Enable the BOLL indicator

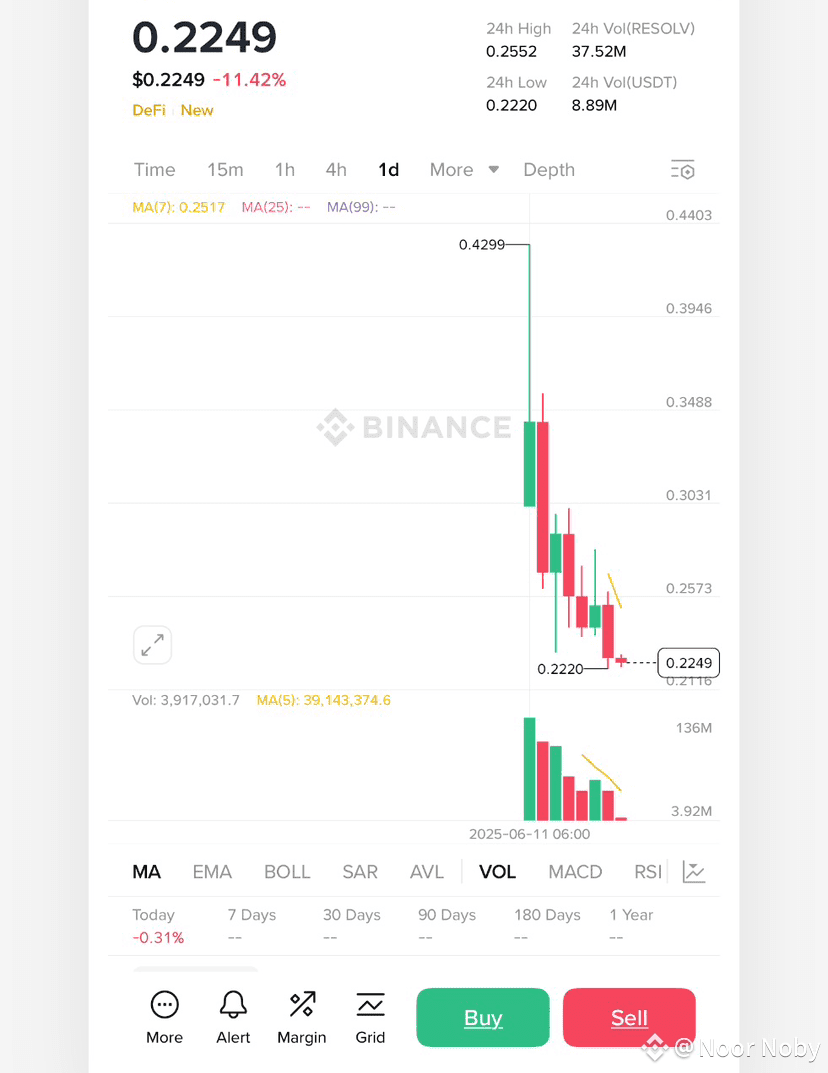pos(287,871)
